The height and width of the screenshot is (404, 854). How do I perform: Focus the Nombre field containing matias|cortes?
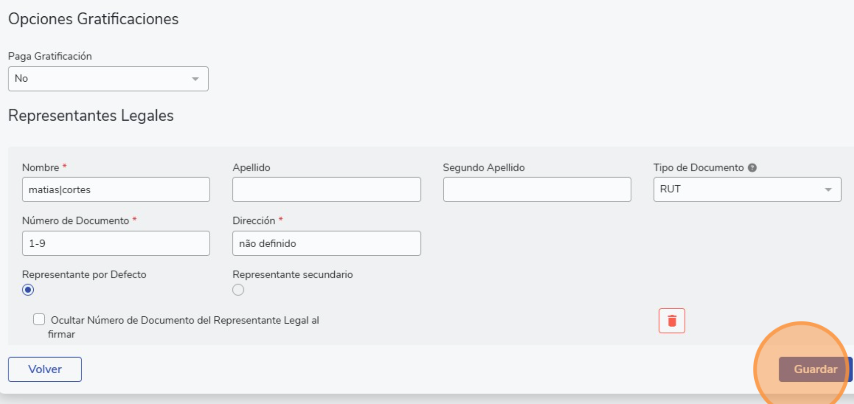point(116,189)
